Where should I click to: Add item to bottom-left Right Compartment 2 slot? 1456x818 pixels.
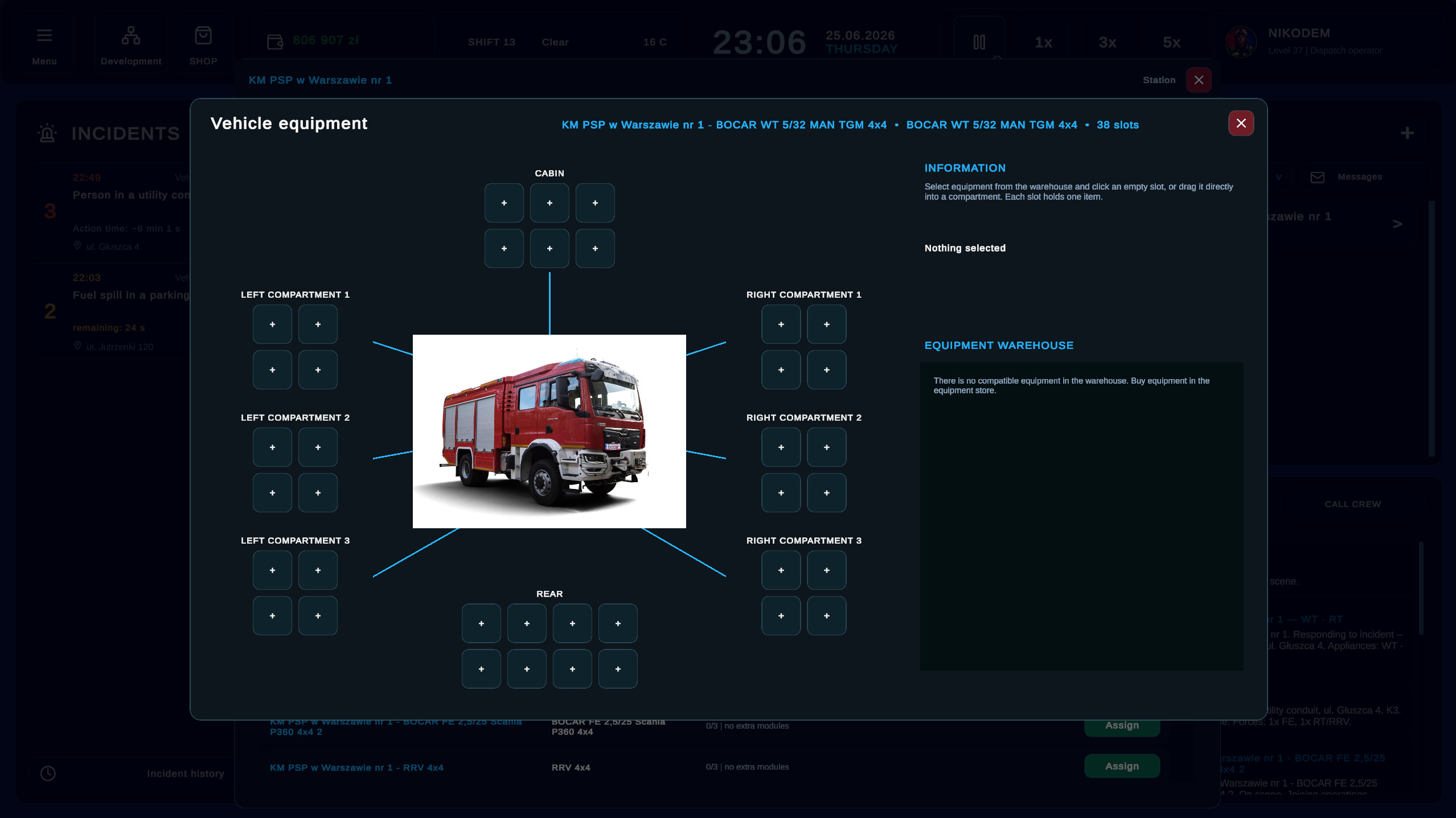781,493
